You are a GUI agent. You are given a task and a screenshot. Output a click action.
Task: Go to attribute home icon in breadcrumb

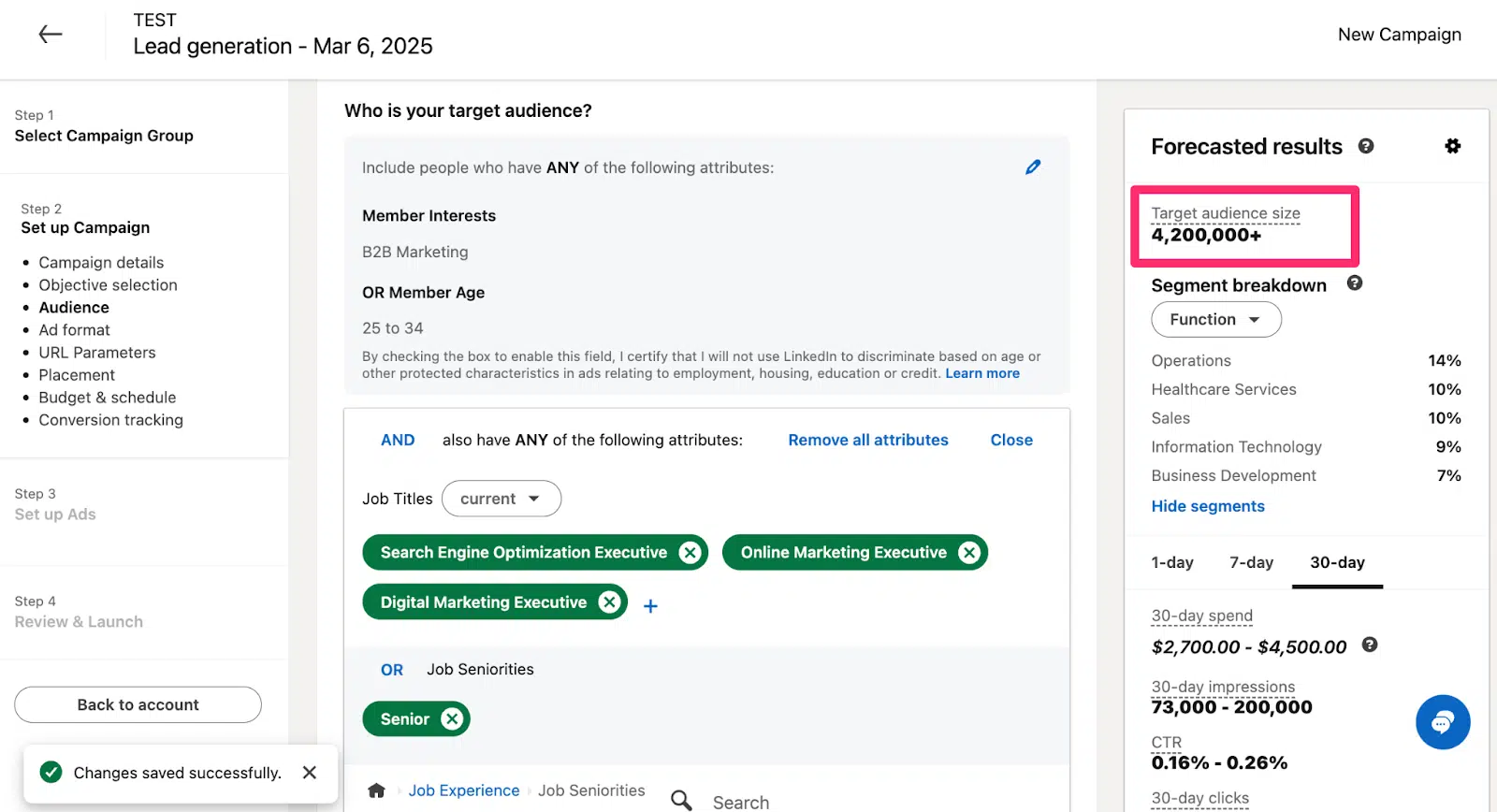[376, 791]
